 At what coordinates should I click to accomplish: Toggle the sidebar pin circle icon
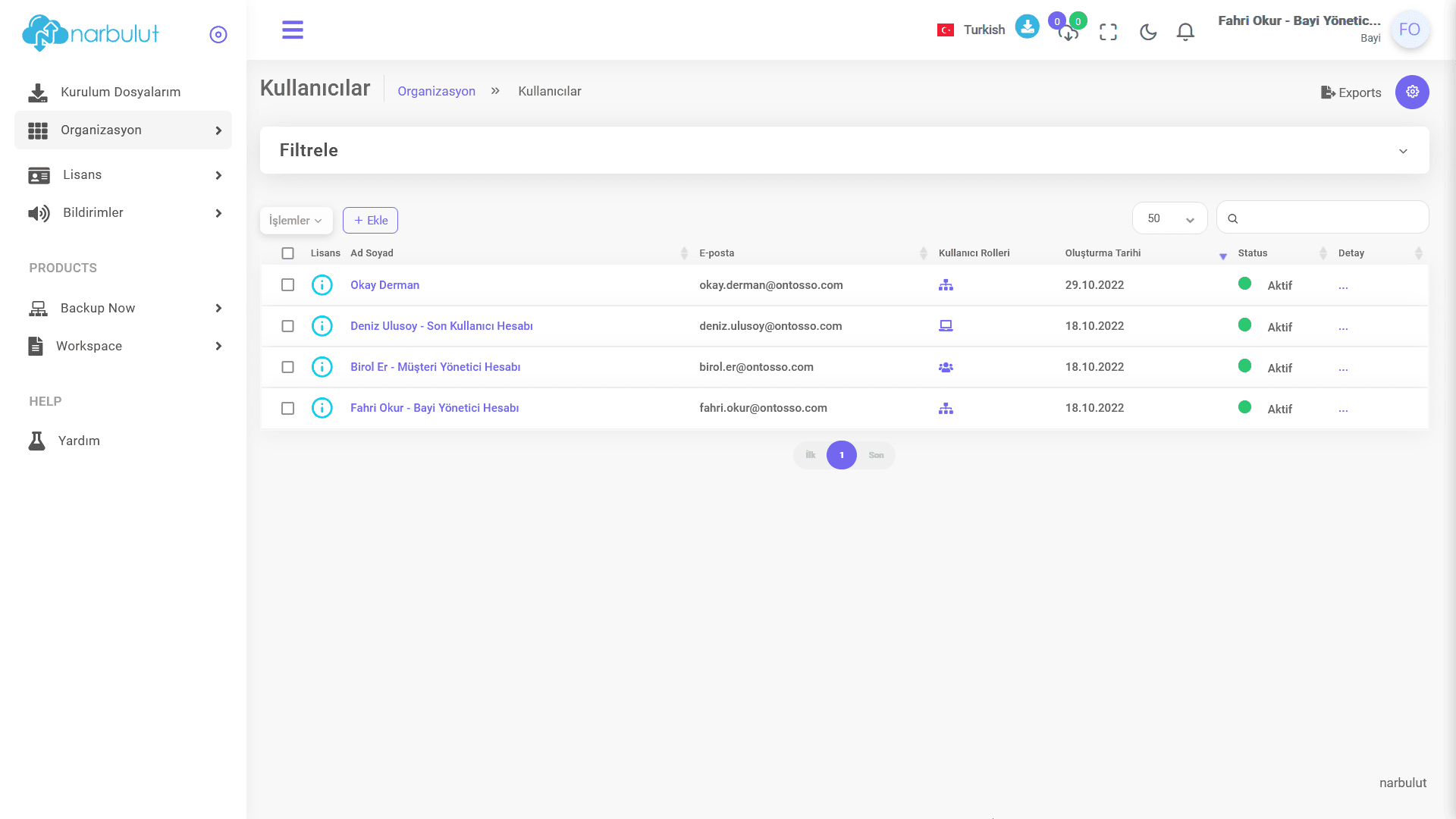coord(218,35)
